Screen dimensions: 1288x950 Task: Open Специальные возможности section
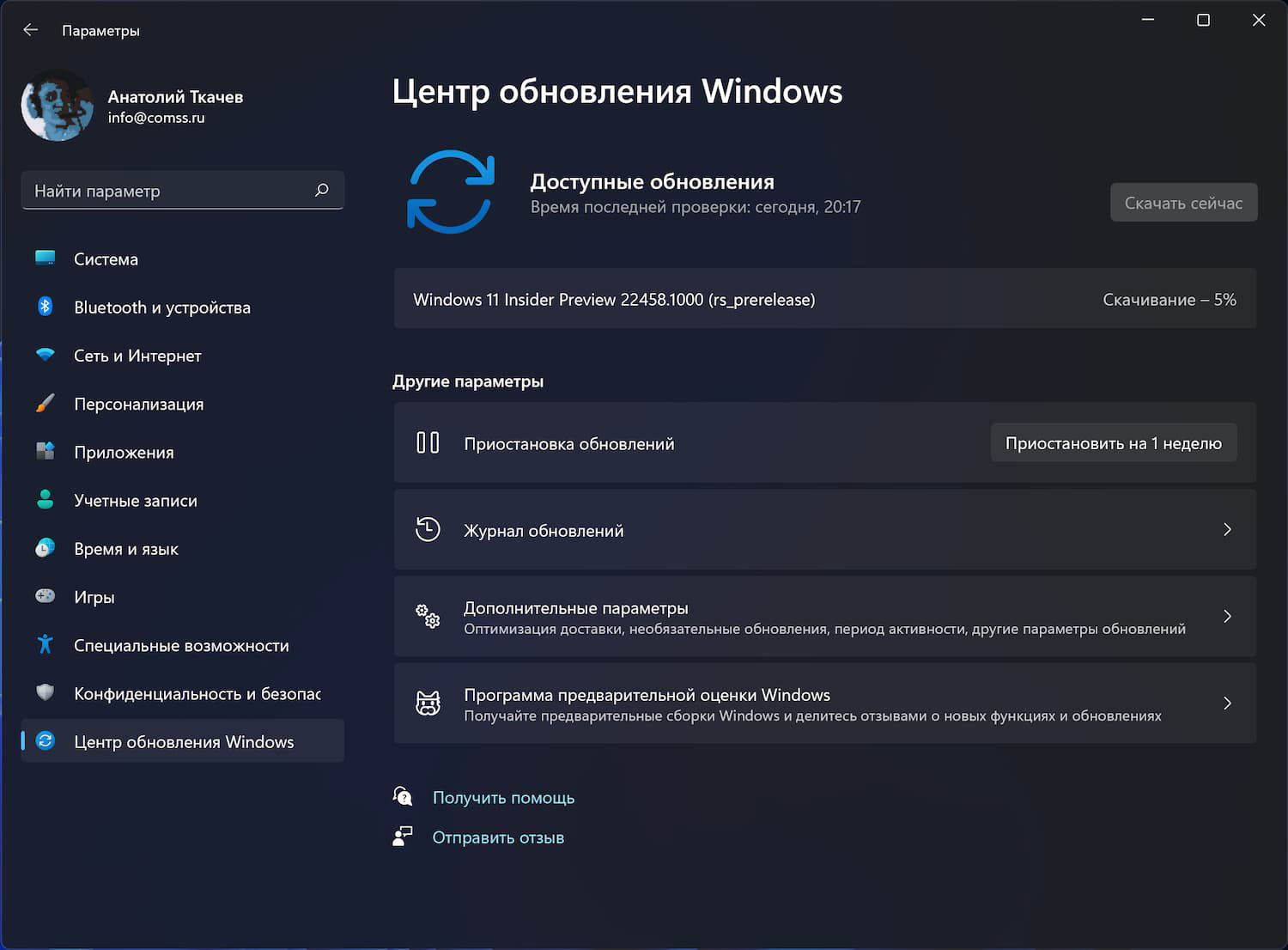point(180,645)
